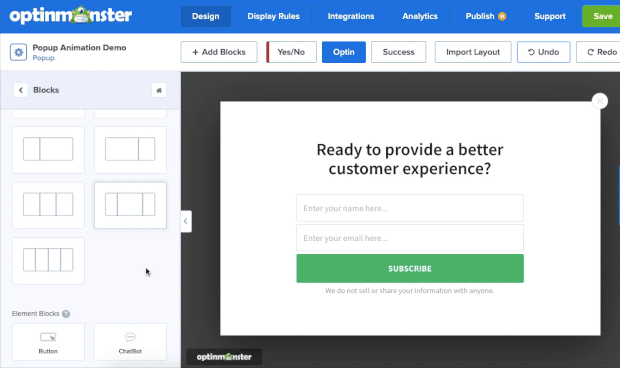This screenshot has width=620, height=368.
Task: Open the Integrations tab
Action: click(351, 16)
